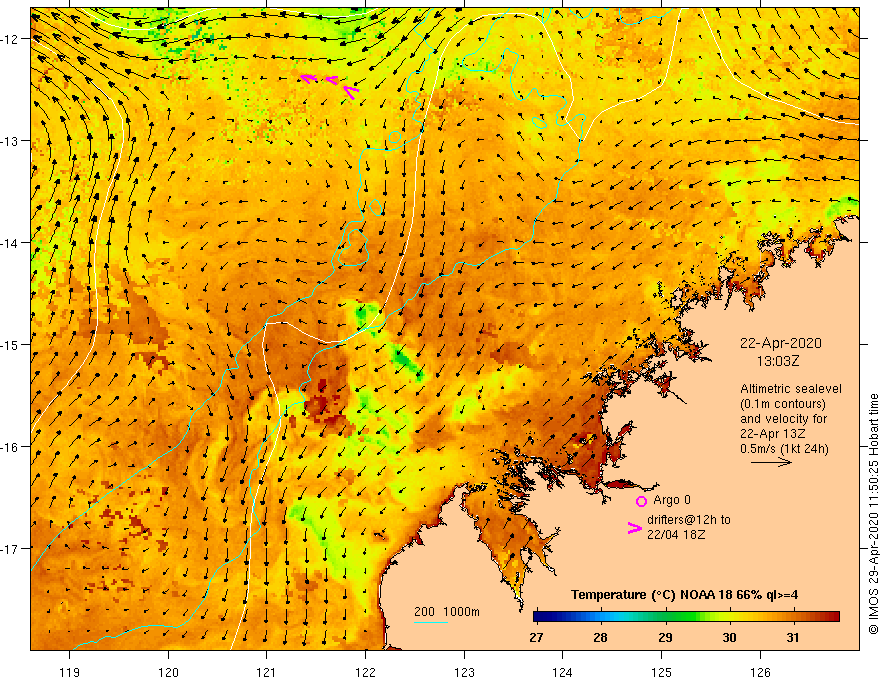The height and width of the screenshot is (680, 880).
Task: Click the color bar label 31
Action: tap(792, 637)
